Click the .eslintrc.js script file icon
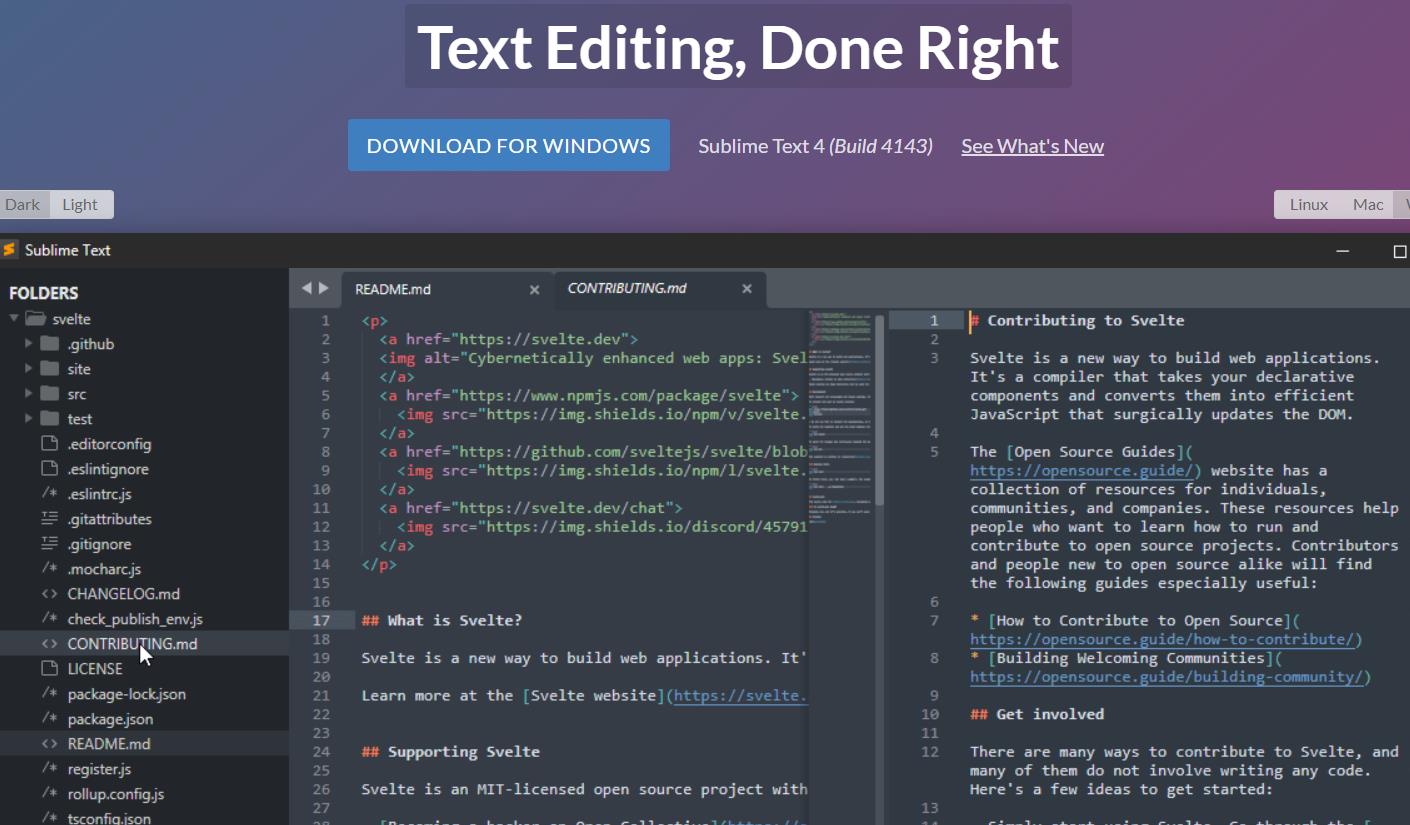The width and height of the screenshot is (1410, 825). pos(50,494)
